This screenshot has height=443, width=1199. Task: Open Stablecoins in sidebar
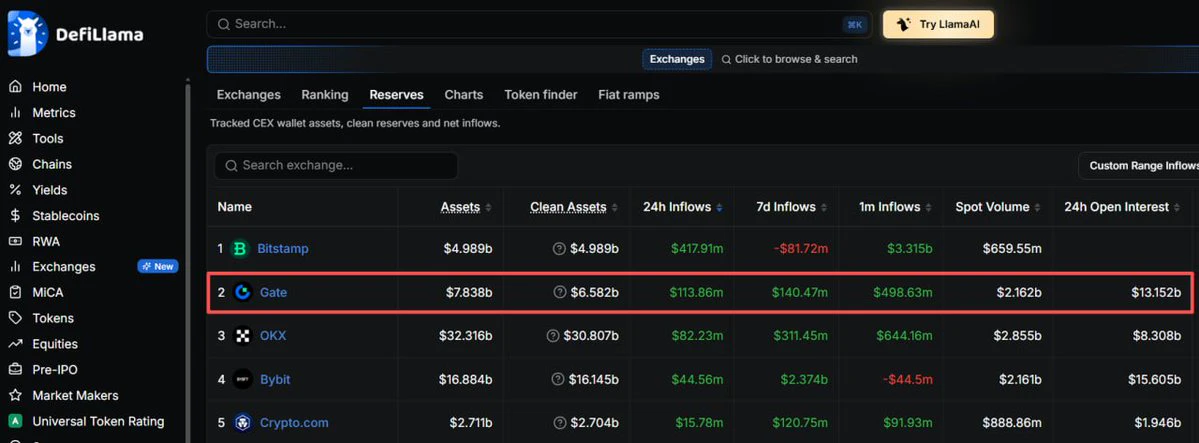point(66,216)
